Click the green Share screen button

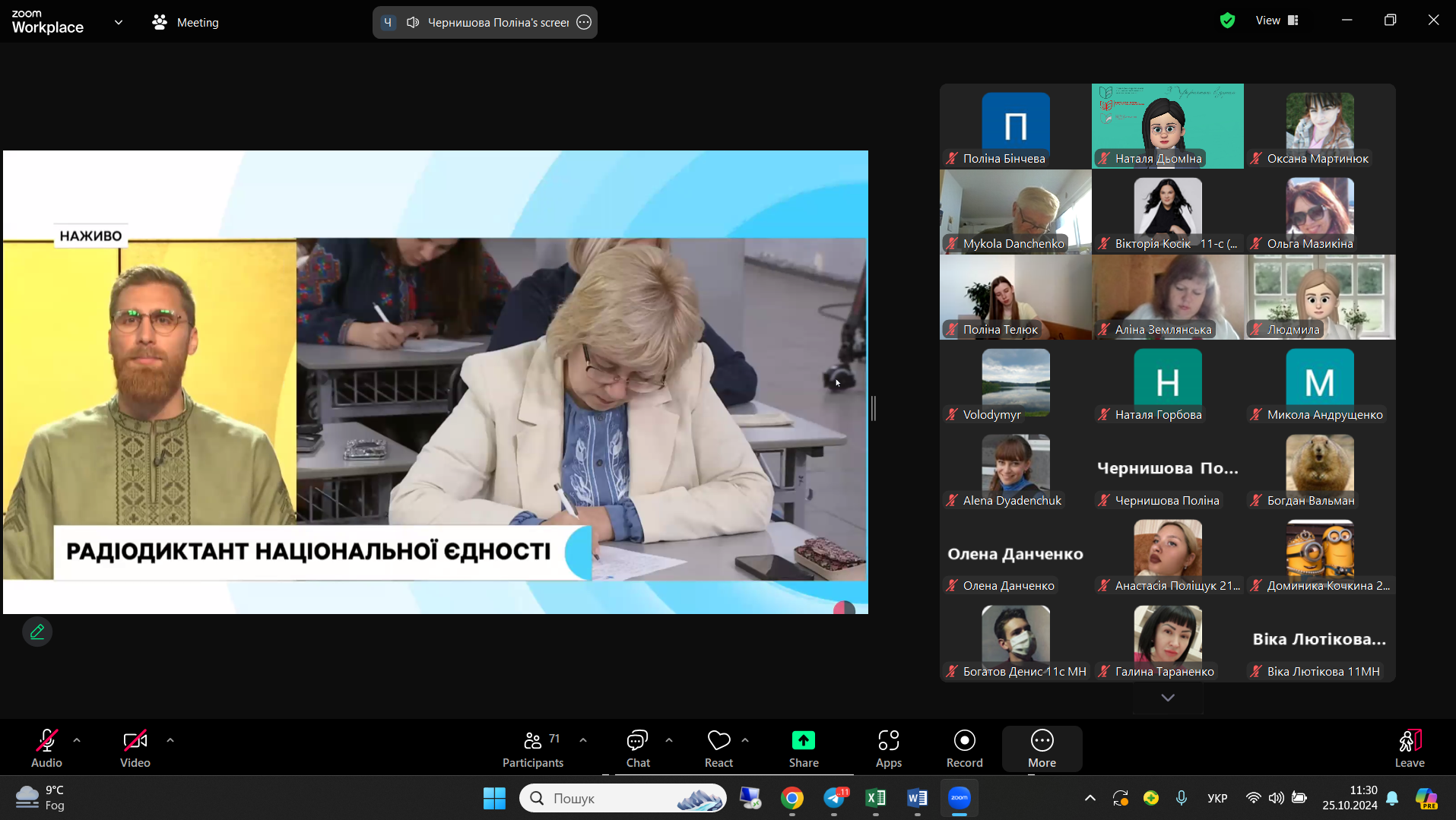click(803, 749)
